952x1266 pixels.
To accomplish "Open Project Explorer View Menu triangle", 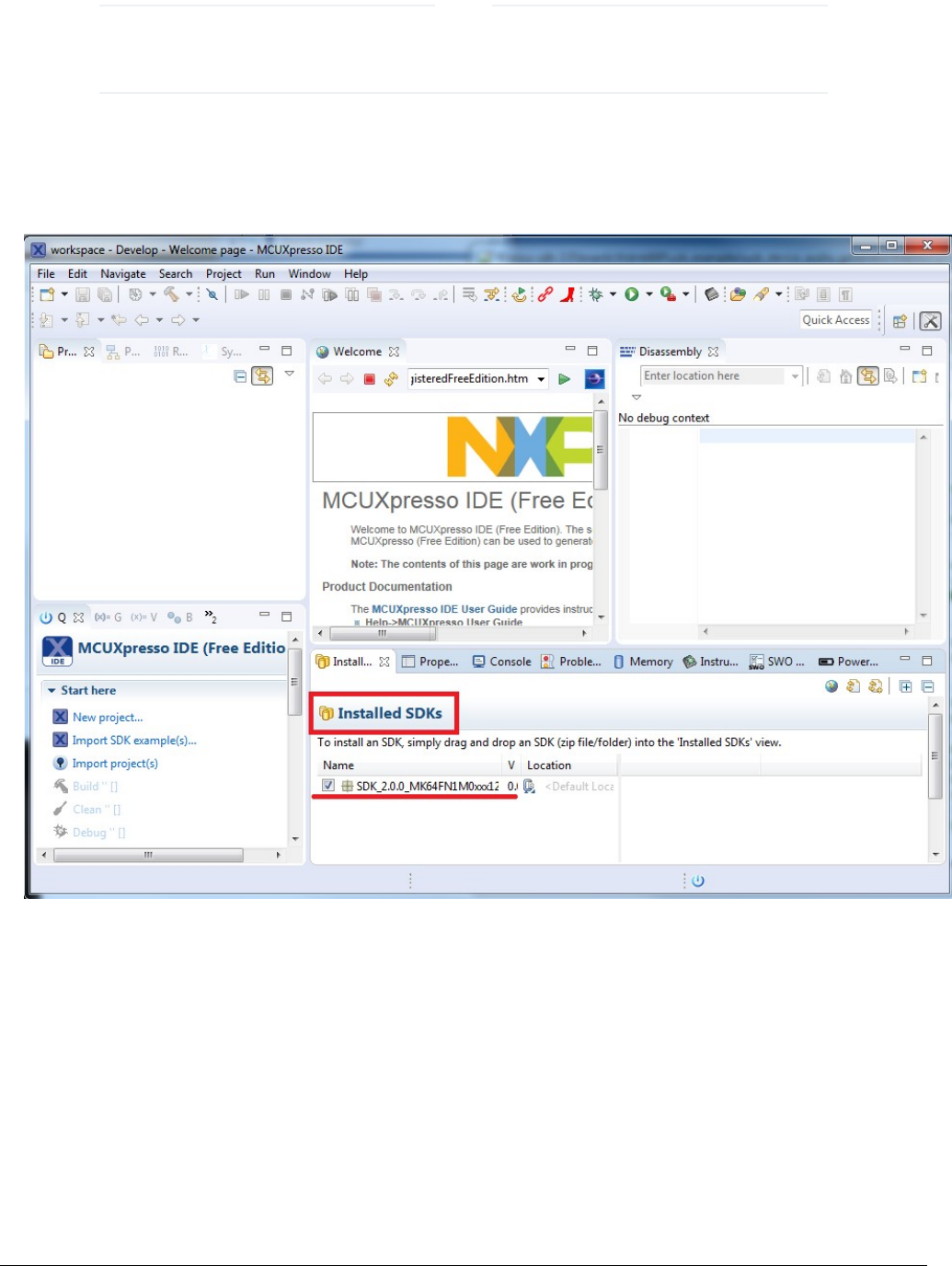I will pos(289,374).
